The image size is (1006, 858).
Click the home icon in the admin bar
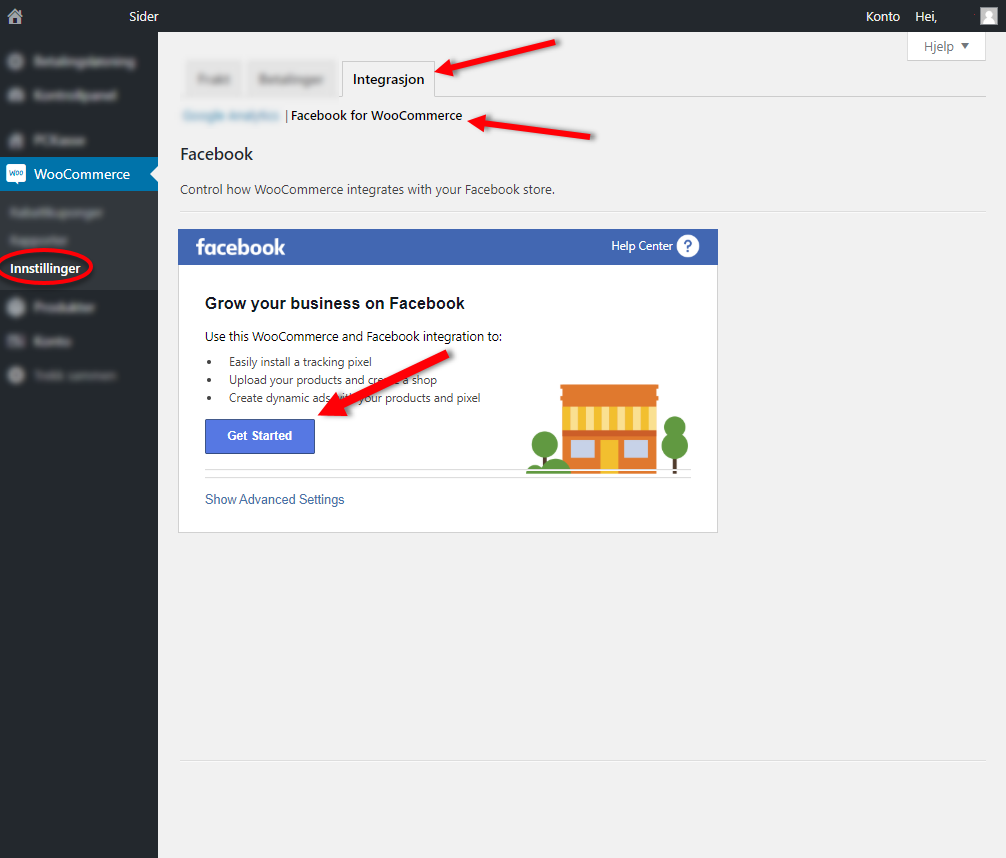(x=15, y=16)
